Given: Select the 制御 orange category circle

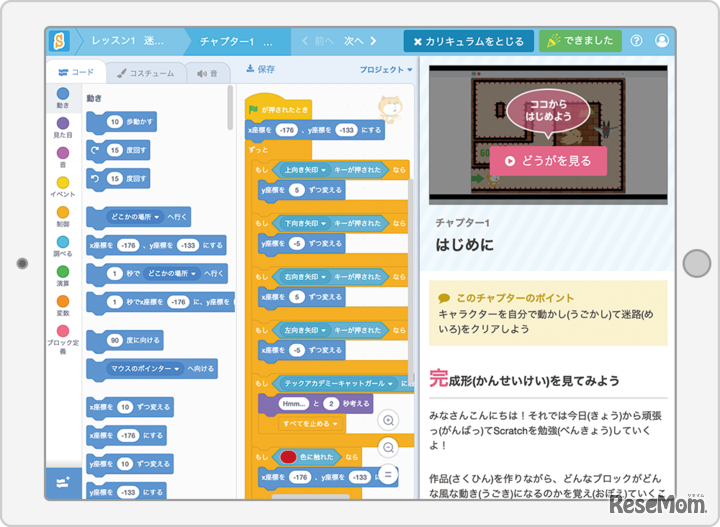Looking at the screenshot, I should tap(63, 212).
